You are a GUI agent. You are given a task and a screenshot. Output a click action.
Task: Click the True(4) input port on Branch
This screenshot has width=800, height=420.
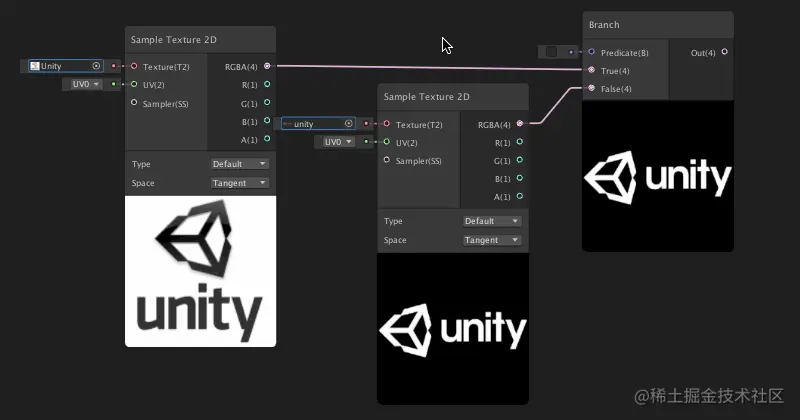coord(591,70)
